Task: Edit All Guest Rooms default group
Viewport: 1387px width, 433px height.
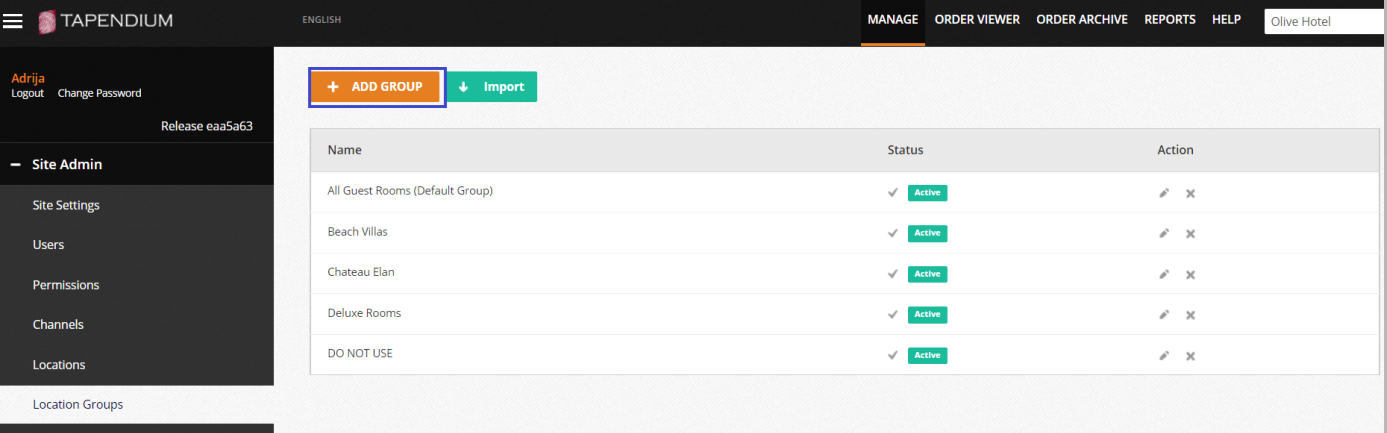Action: click(x=1164, y=193)
